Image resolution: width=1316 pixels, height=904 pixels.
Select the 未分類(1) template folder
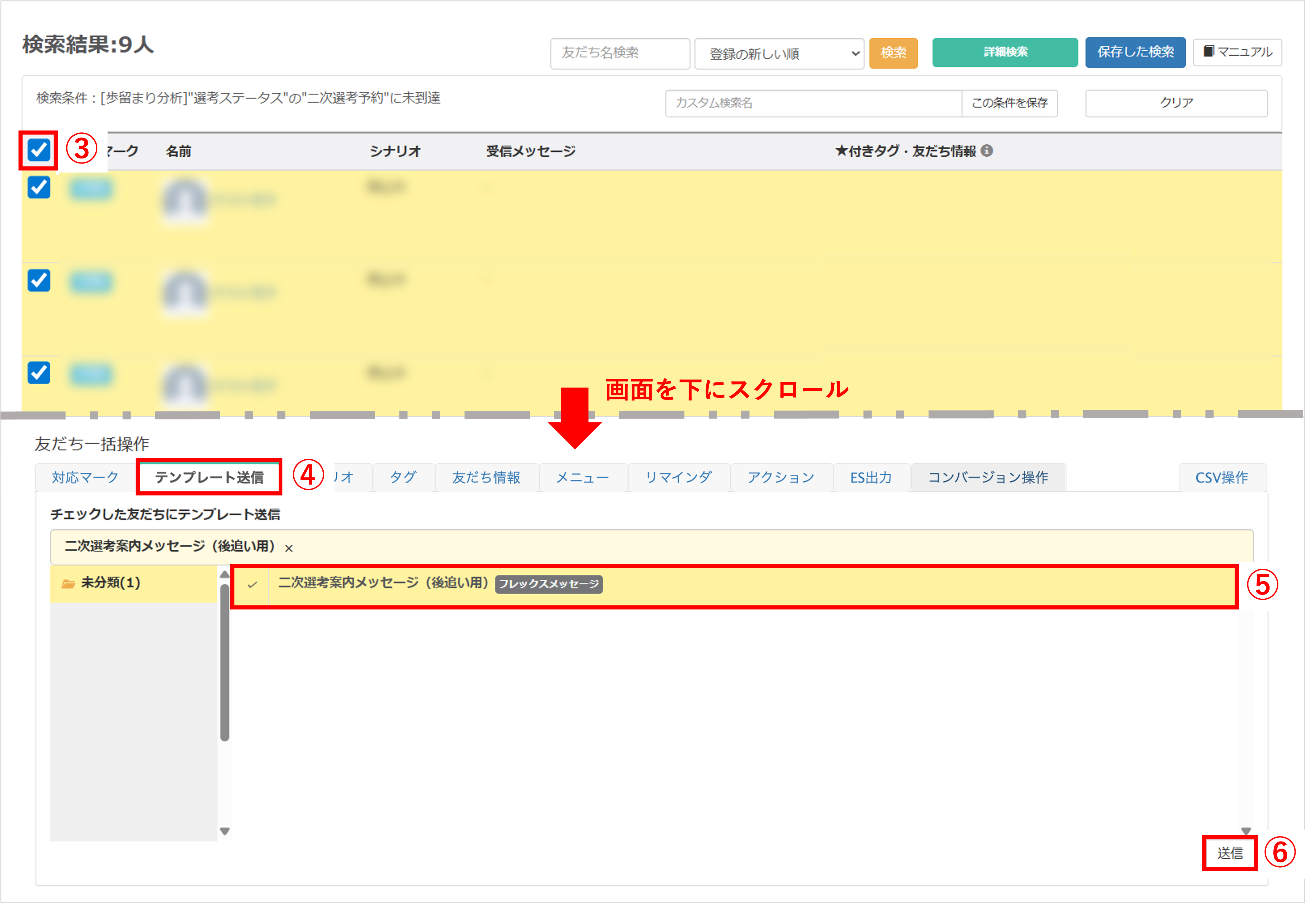point(111,583)
